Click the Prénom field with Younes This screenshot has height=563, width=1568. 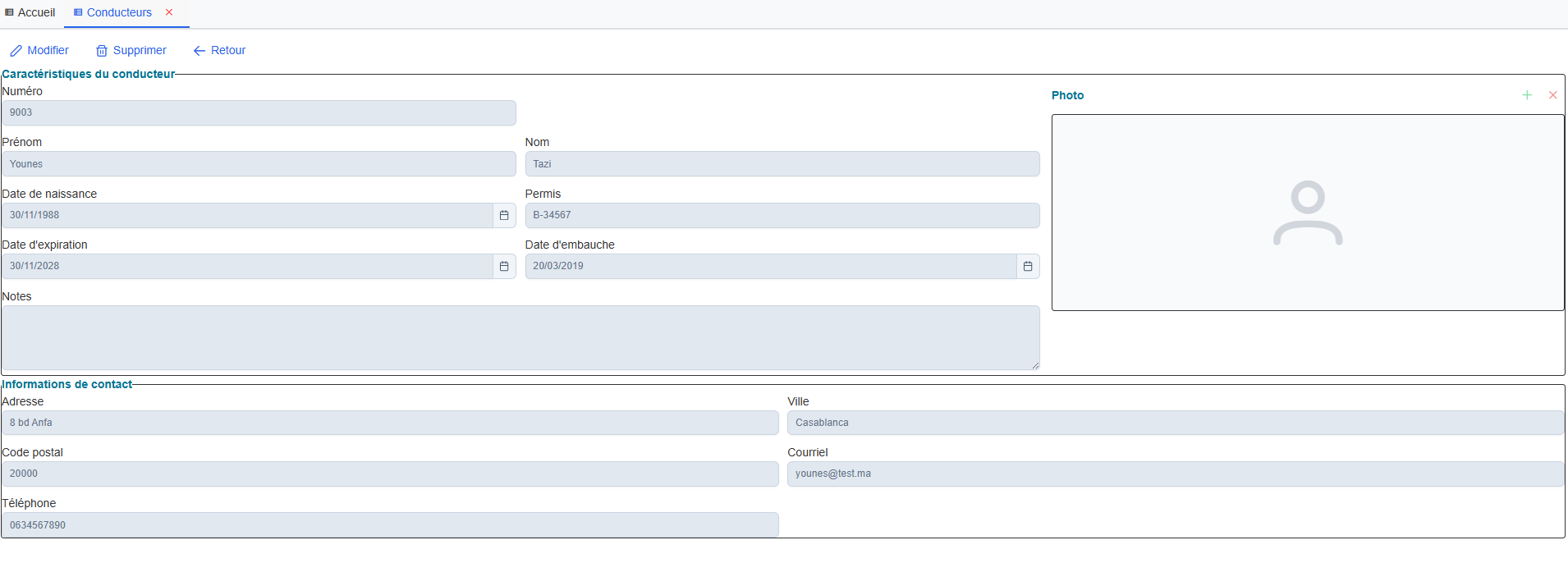[x=259, y=164]
